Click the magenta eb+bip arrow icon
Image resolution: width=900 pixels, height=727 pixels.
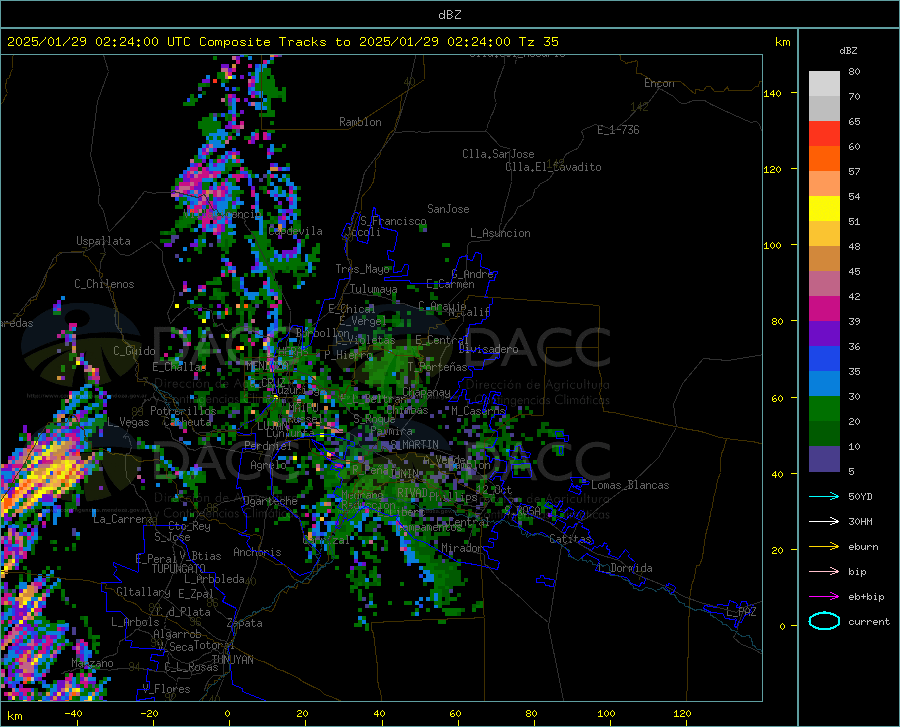824,596
